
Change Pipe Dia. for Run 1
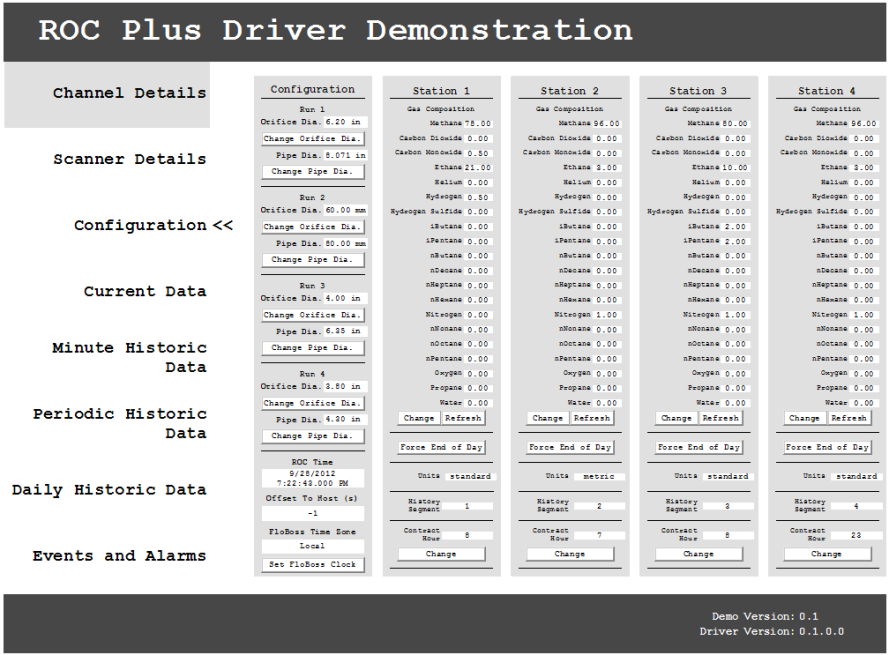click(312, 171)
